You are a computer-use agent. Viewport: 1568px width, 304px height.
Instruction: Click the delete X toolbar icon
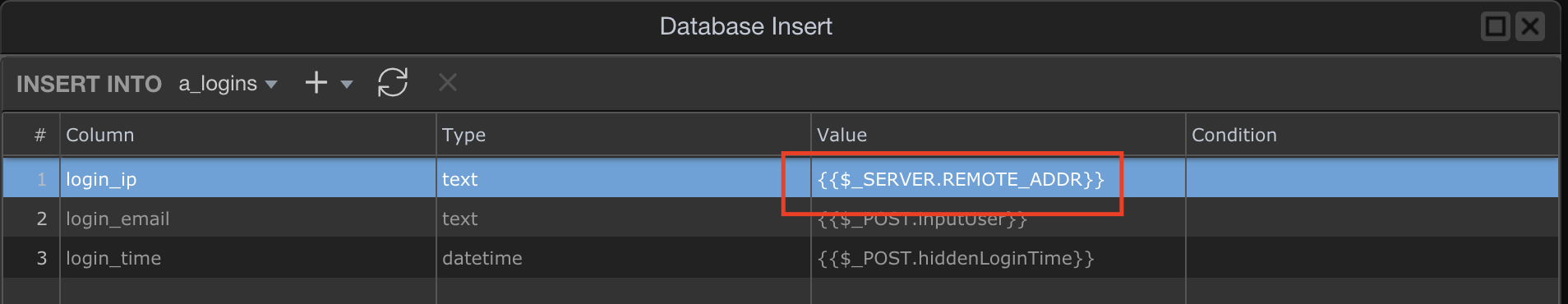click(x=448, y=82)
